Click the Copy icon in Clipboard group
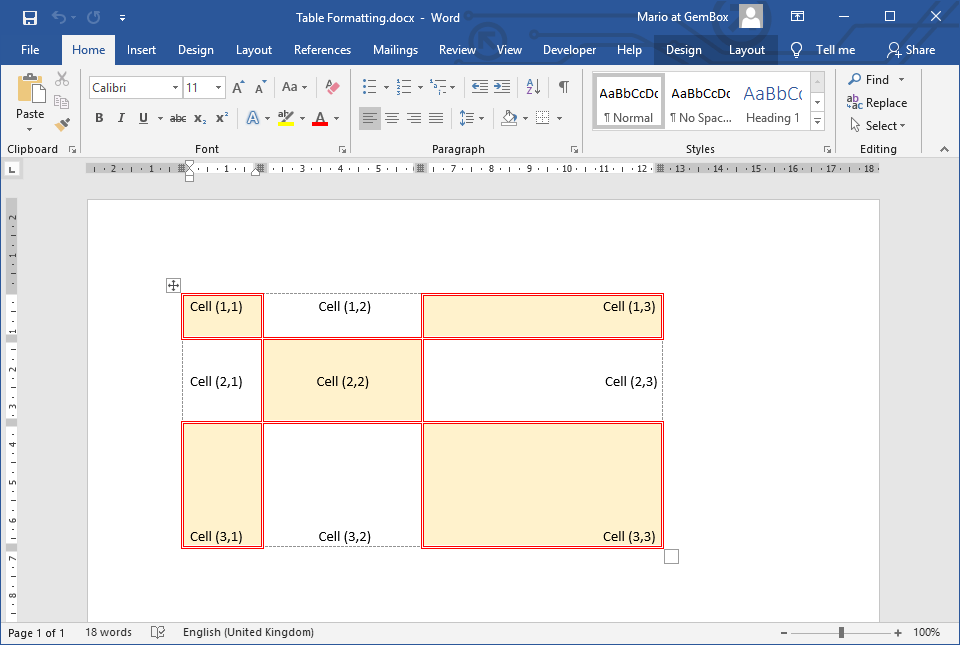This screenshot has height=645, width=960. [60, 101]
